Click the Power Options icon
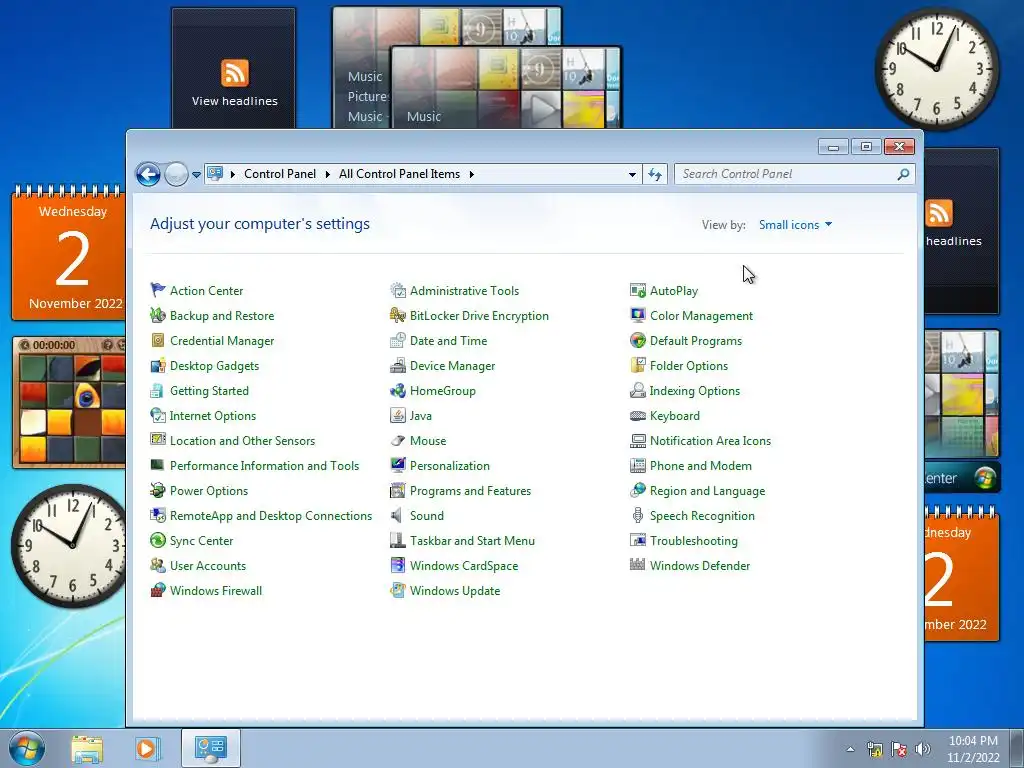 [158, 490]
